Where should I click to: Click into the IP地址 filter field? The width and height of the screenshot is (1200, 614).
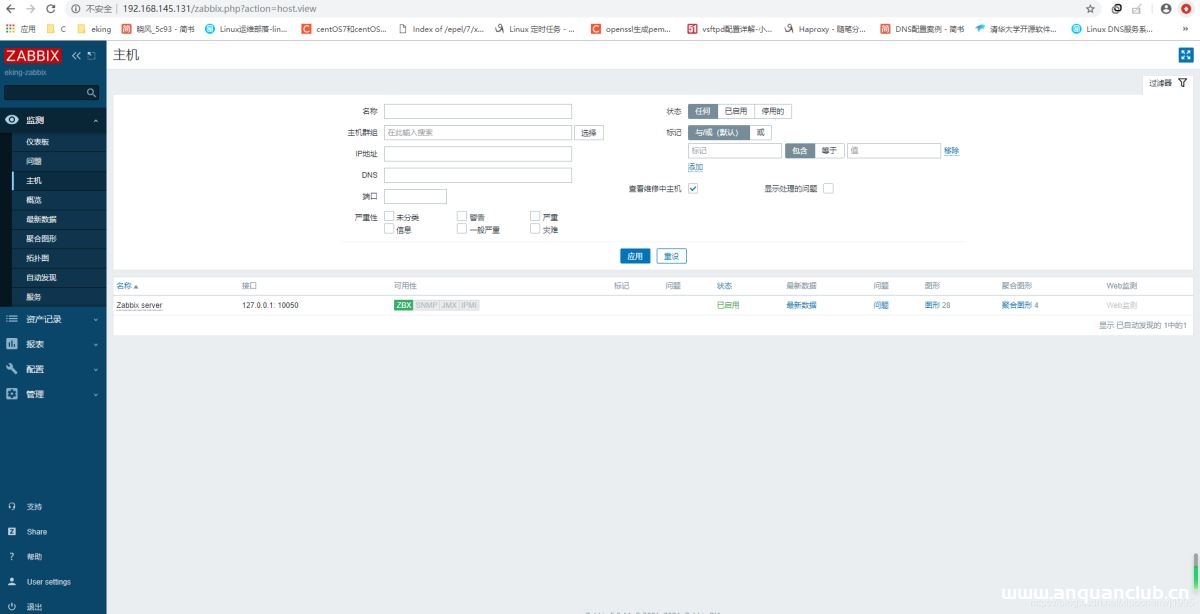point(478,154)
